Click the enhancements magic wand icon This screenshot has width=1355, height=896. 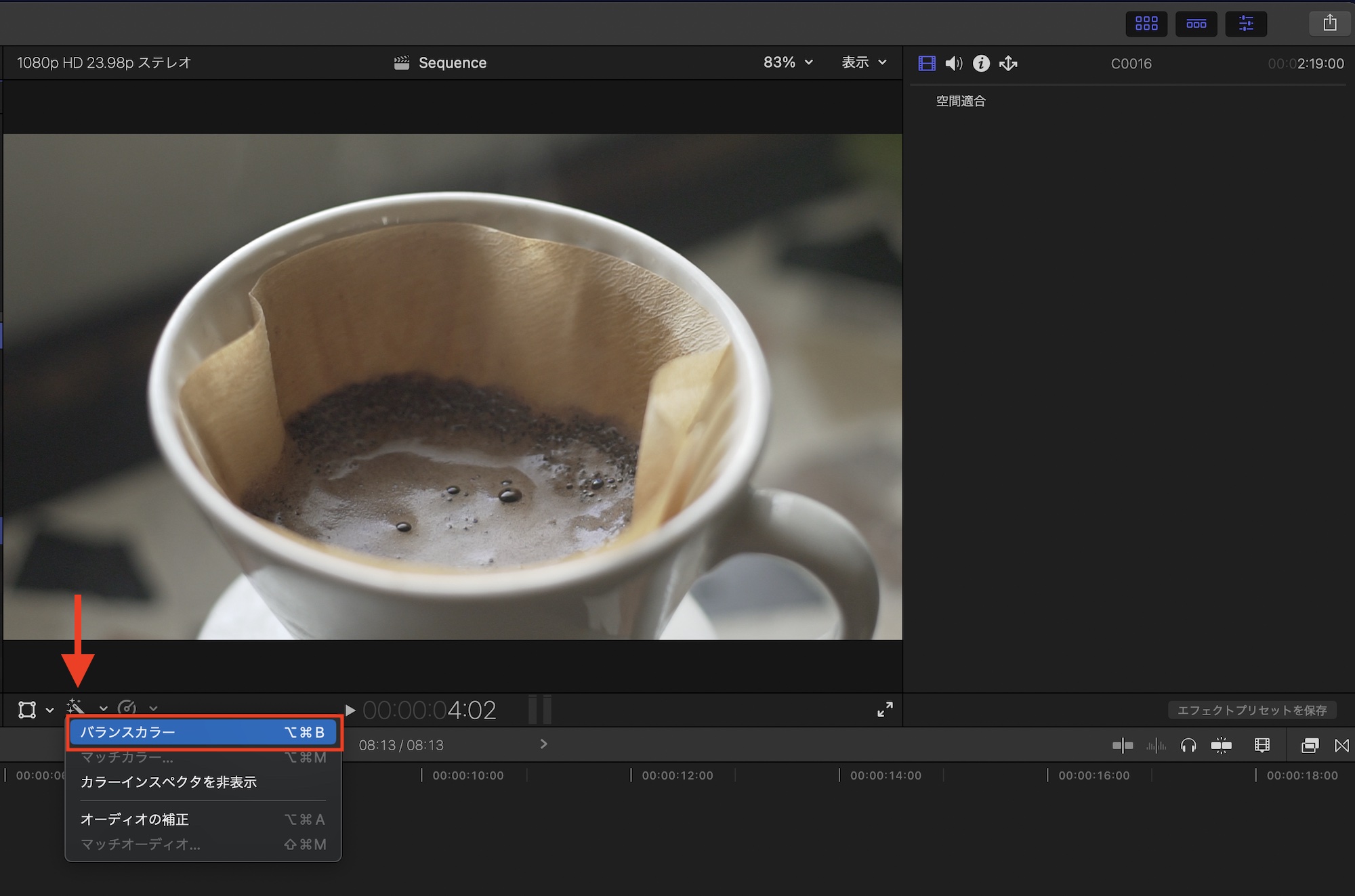pyautogui.click(x=76, y=708)
